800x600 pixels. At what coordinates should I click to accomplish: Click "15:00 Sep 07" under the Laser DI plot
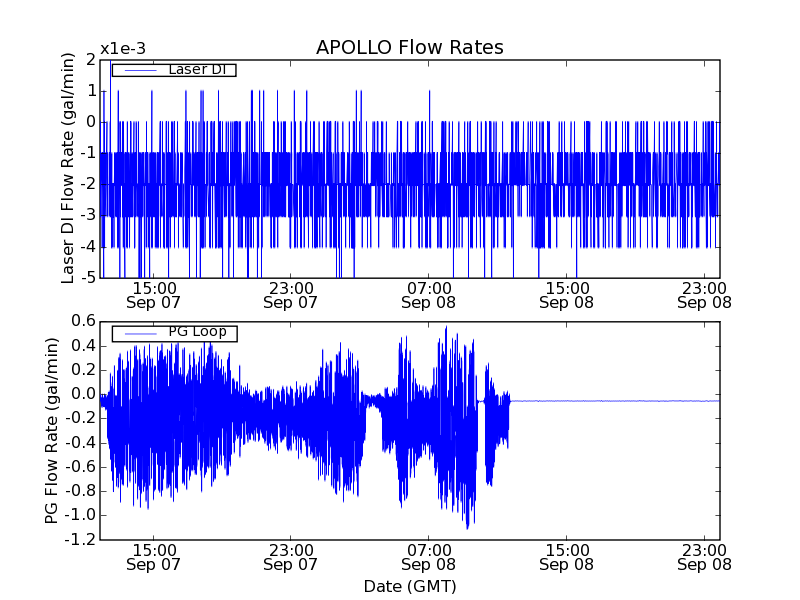click(154, 295)
